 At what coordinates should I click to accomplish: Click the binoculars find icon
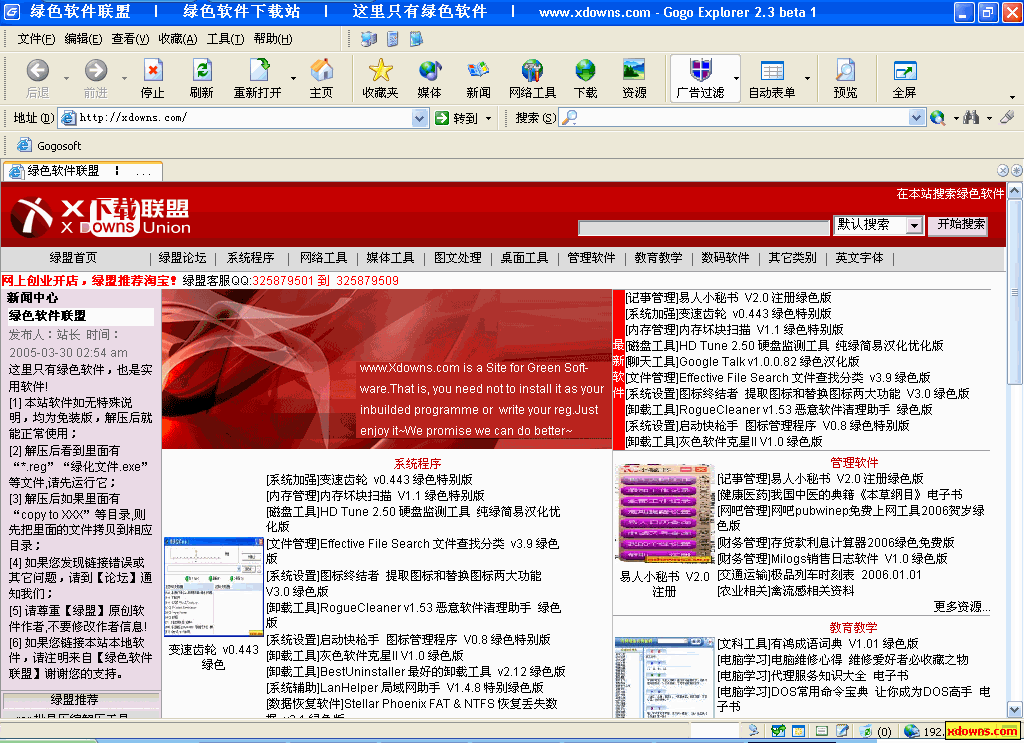(971, 118)
